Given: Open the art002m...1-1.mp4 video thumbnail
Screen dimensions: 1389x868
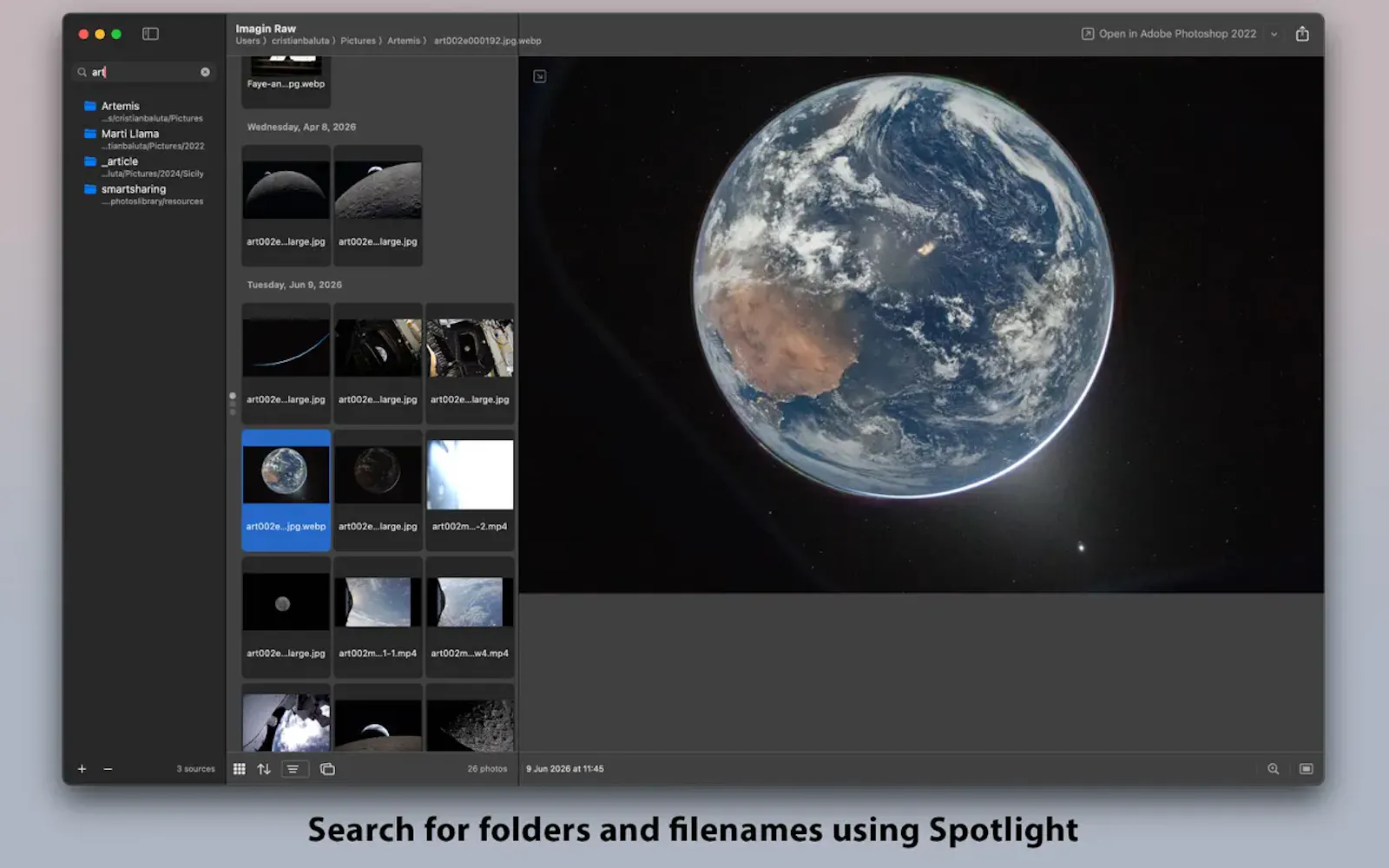Looking at the screenshot, I should [378, 617].
